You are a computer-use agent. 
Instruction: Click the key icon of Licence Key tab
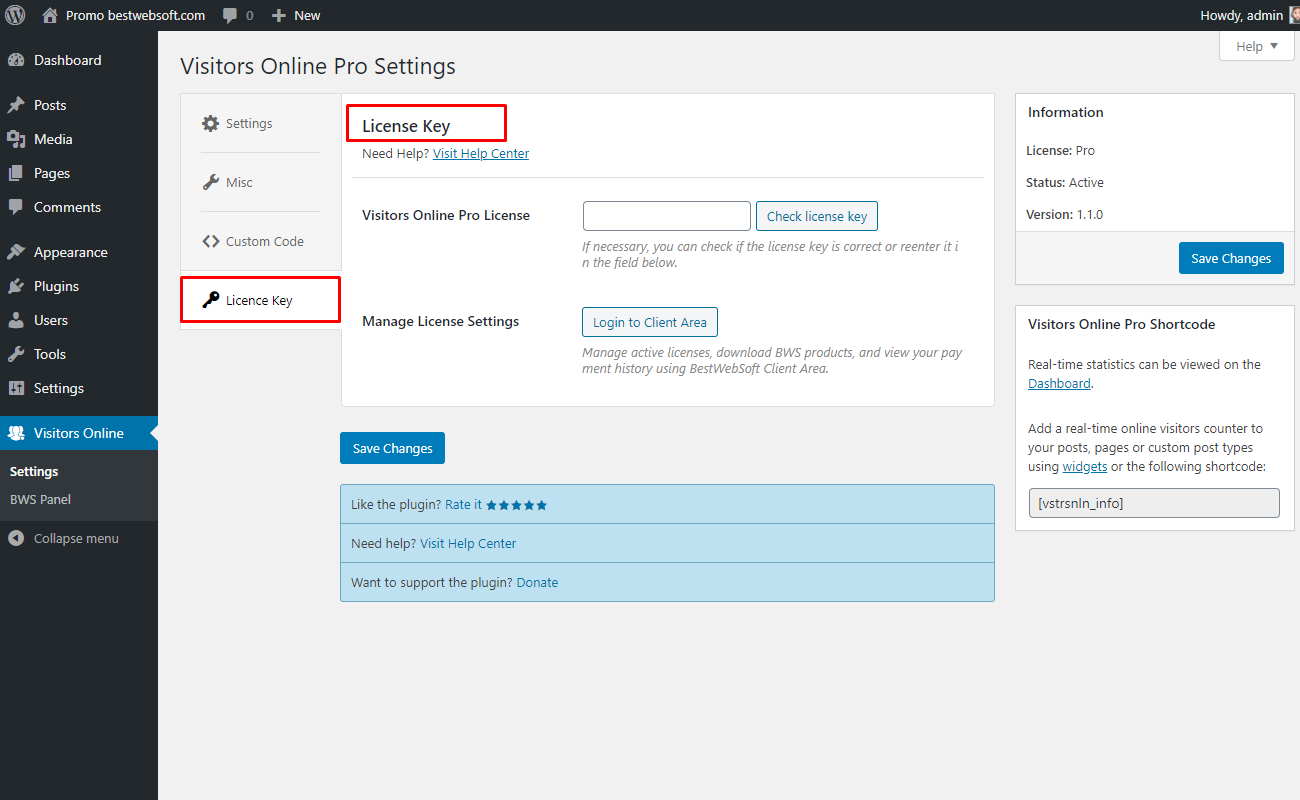point(210,300)
